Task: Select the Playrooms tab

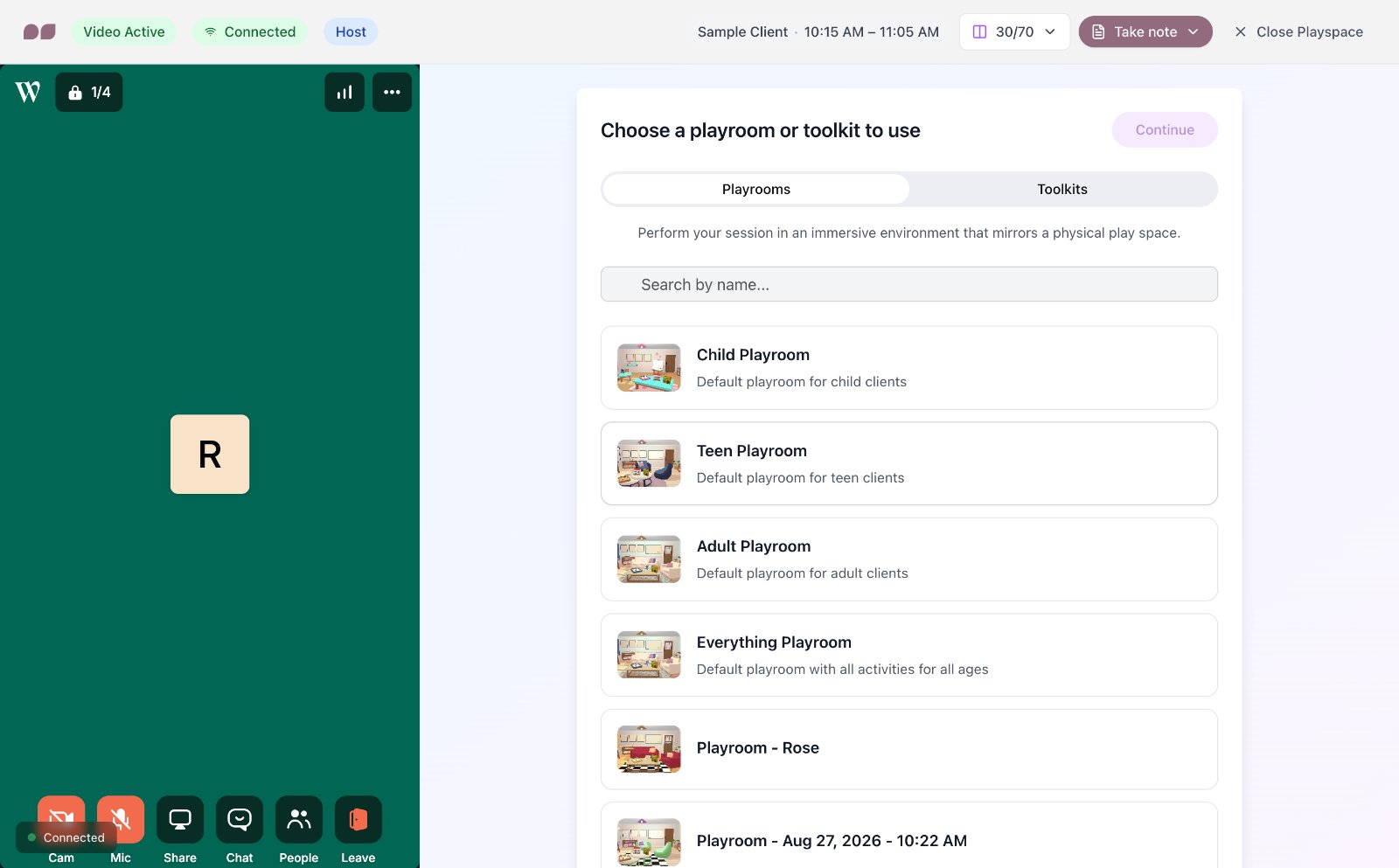Action: pyautogui.click(x=756, y=189)
